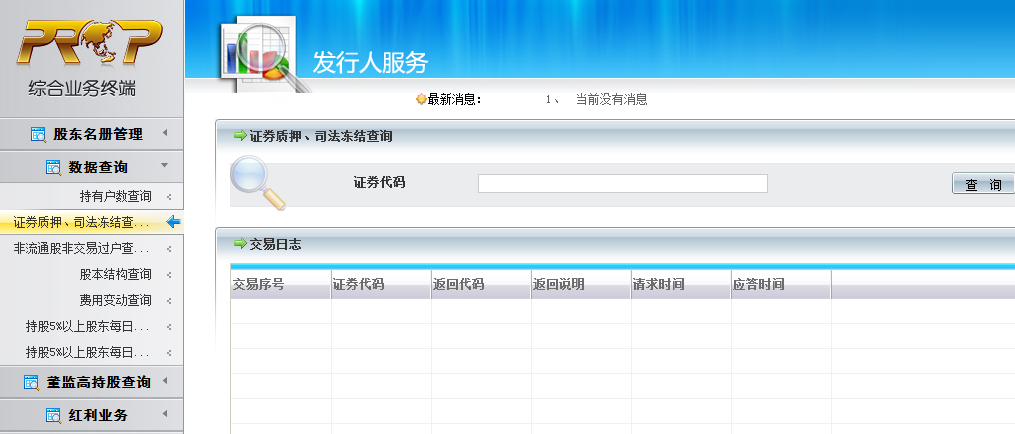The height and width of the screenshot is (434, 1015).
Task: Click the 股东名册管理 section icon
Action: [39, 135]
